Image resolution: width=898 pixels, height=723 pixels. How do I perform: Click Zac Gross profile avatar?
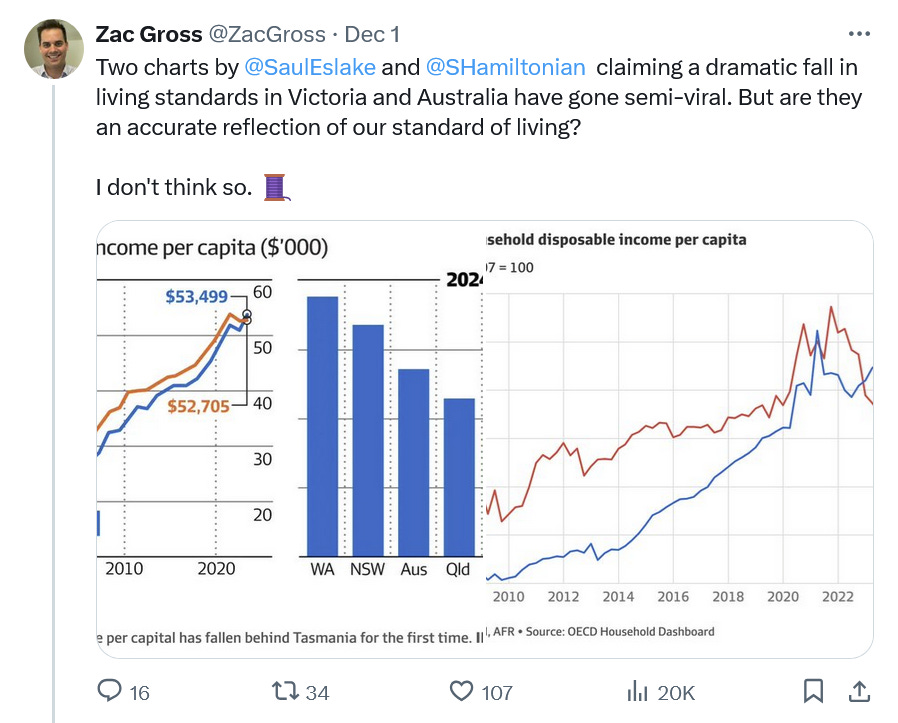tap(54, 49)
